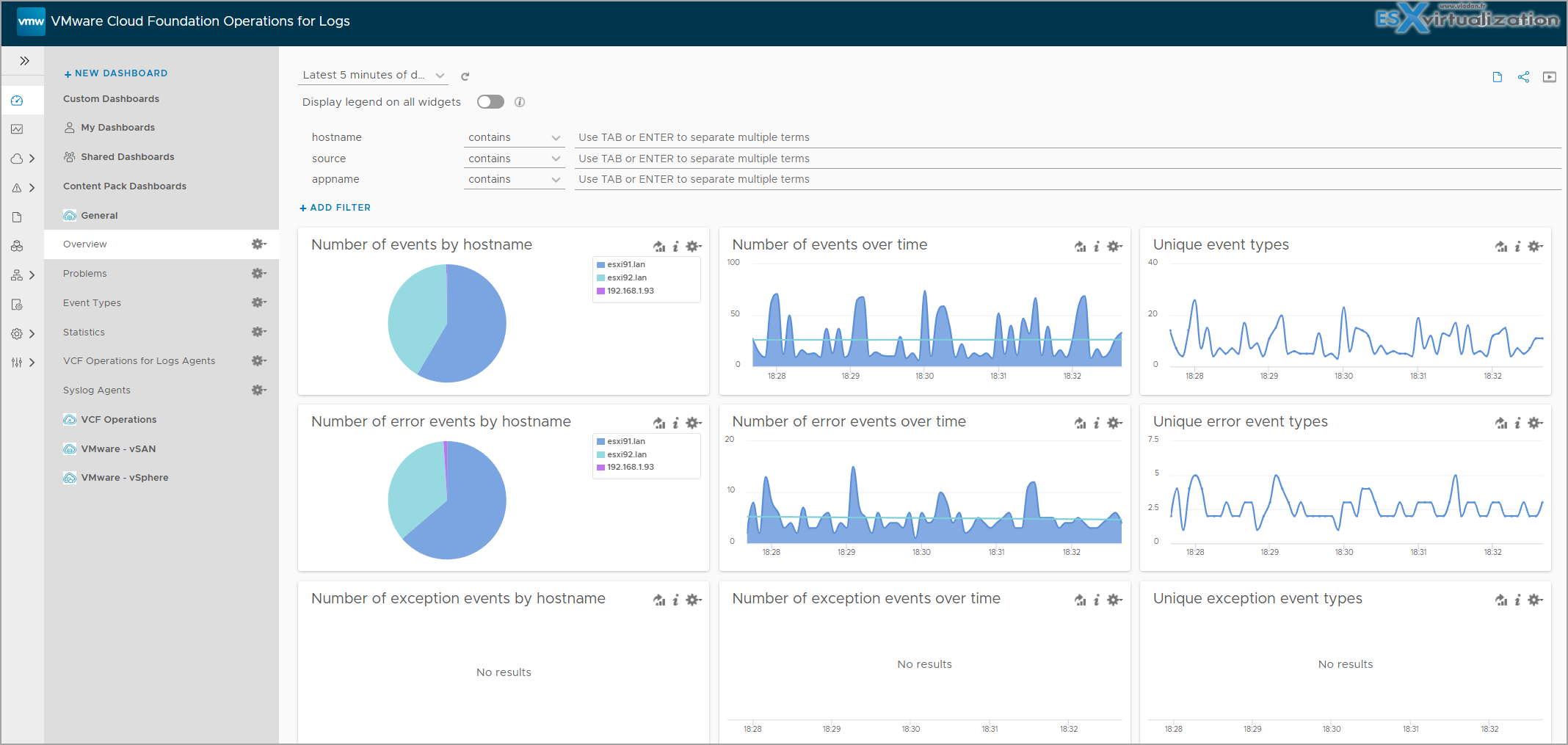Open the VCF Operations content pack

point(118,420)
